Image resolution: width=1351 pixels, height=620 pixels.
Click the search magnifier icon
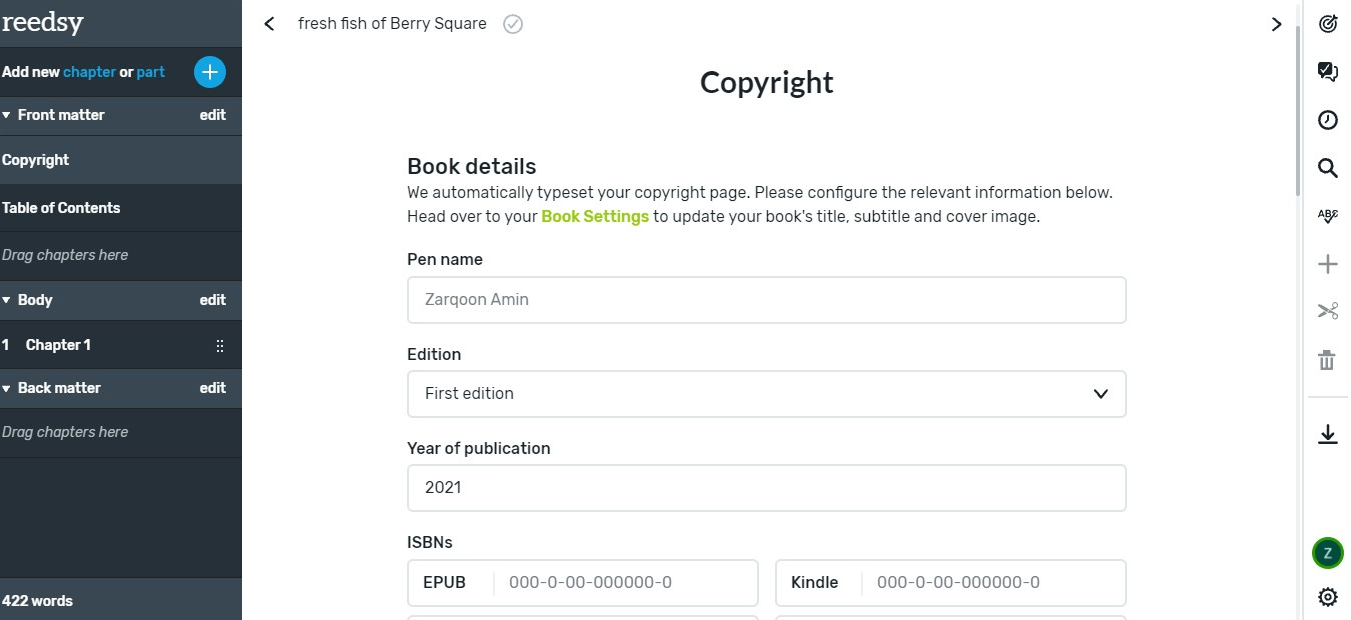(x=1327, y=168)
